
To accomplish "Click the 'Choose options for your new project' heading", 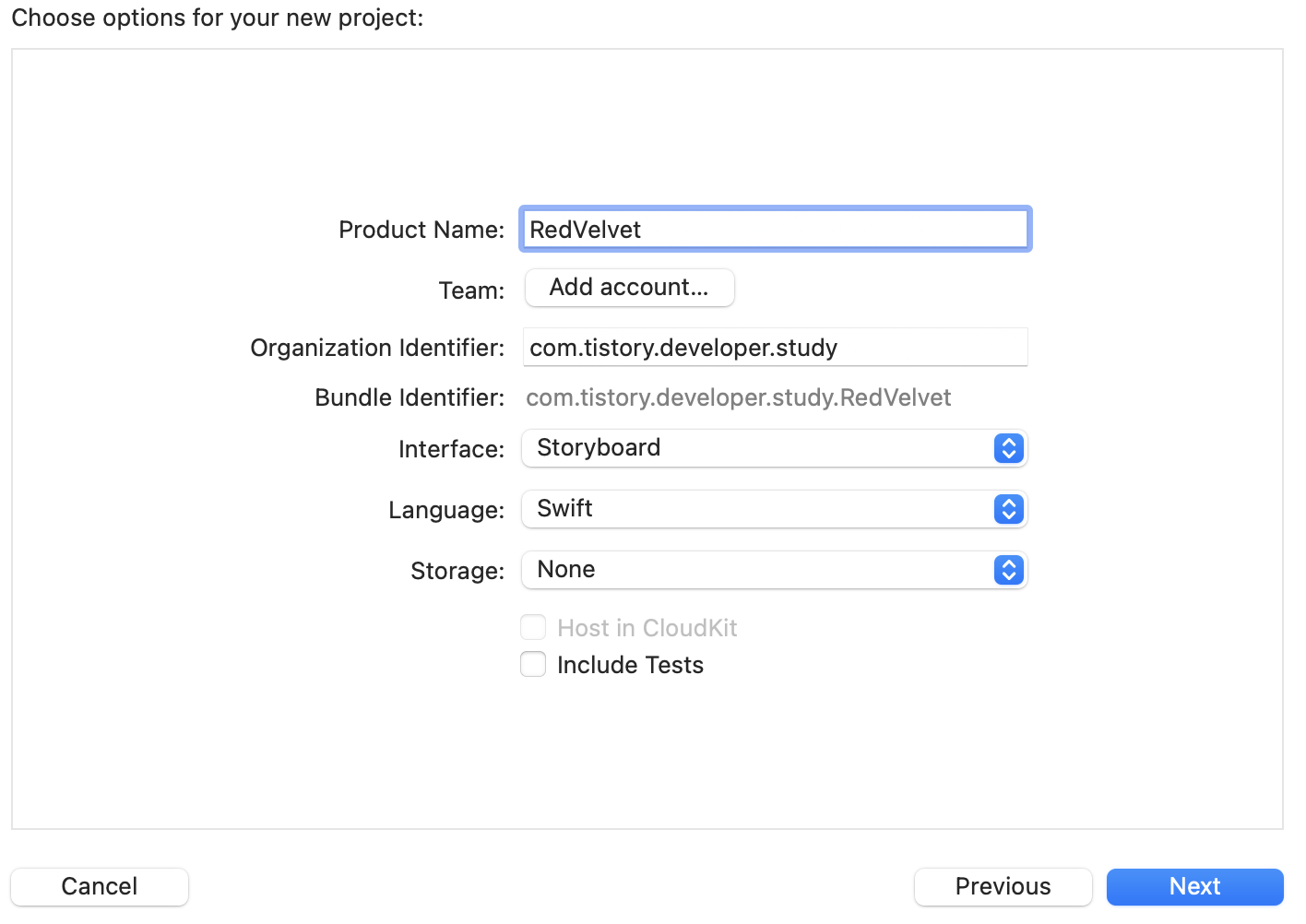I will point(218,18).
